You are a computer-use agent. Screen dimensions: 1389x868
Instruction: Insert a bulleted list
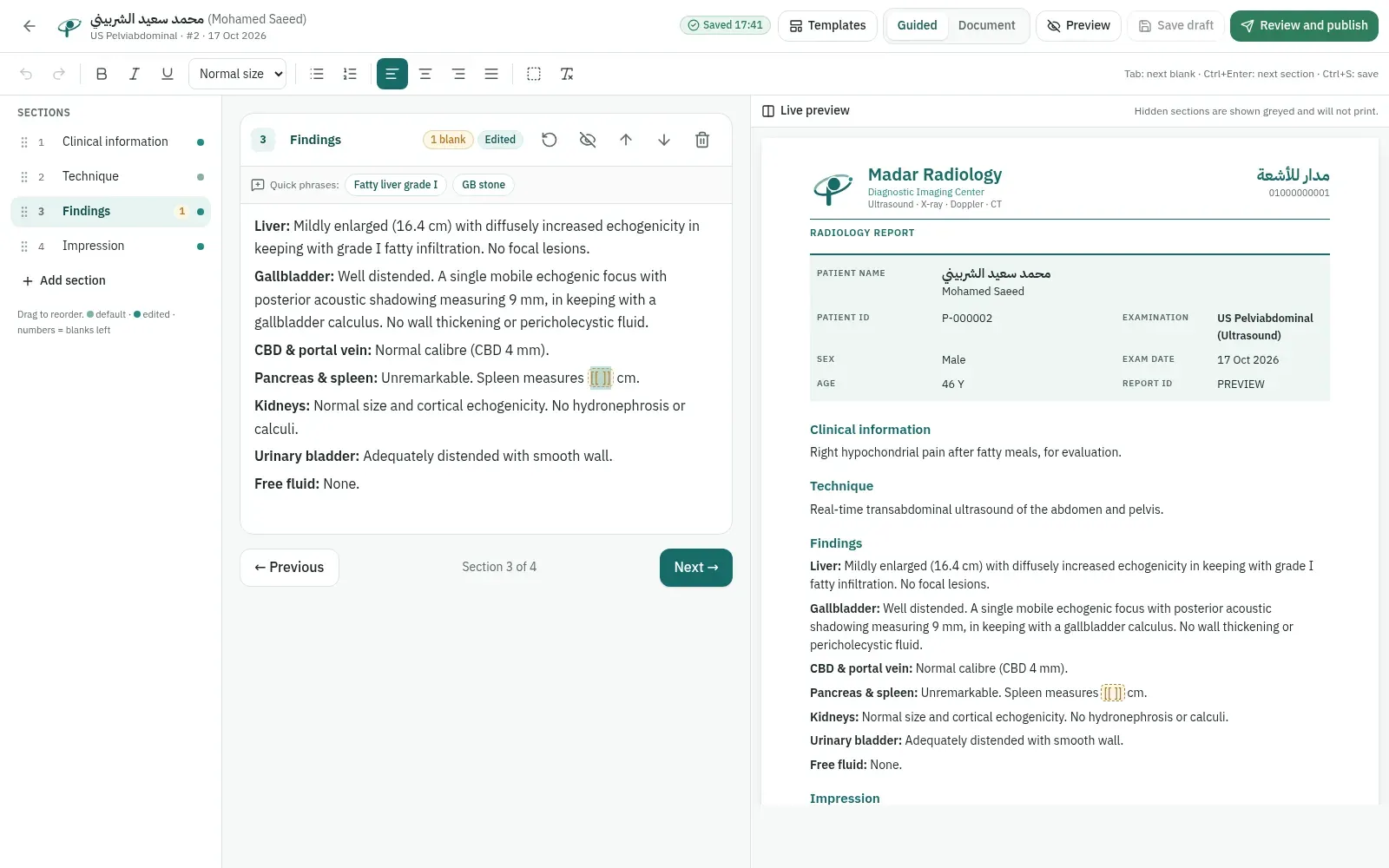coord(317,74)
